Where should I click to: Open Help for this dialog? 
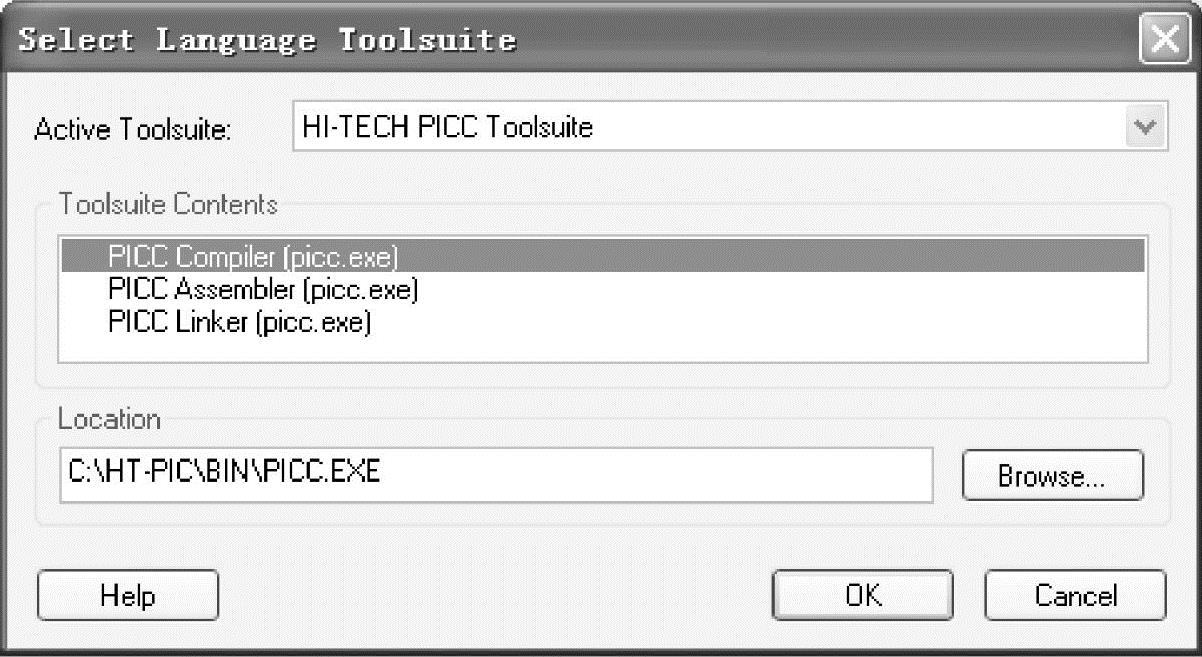click(127, 596)
